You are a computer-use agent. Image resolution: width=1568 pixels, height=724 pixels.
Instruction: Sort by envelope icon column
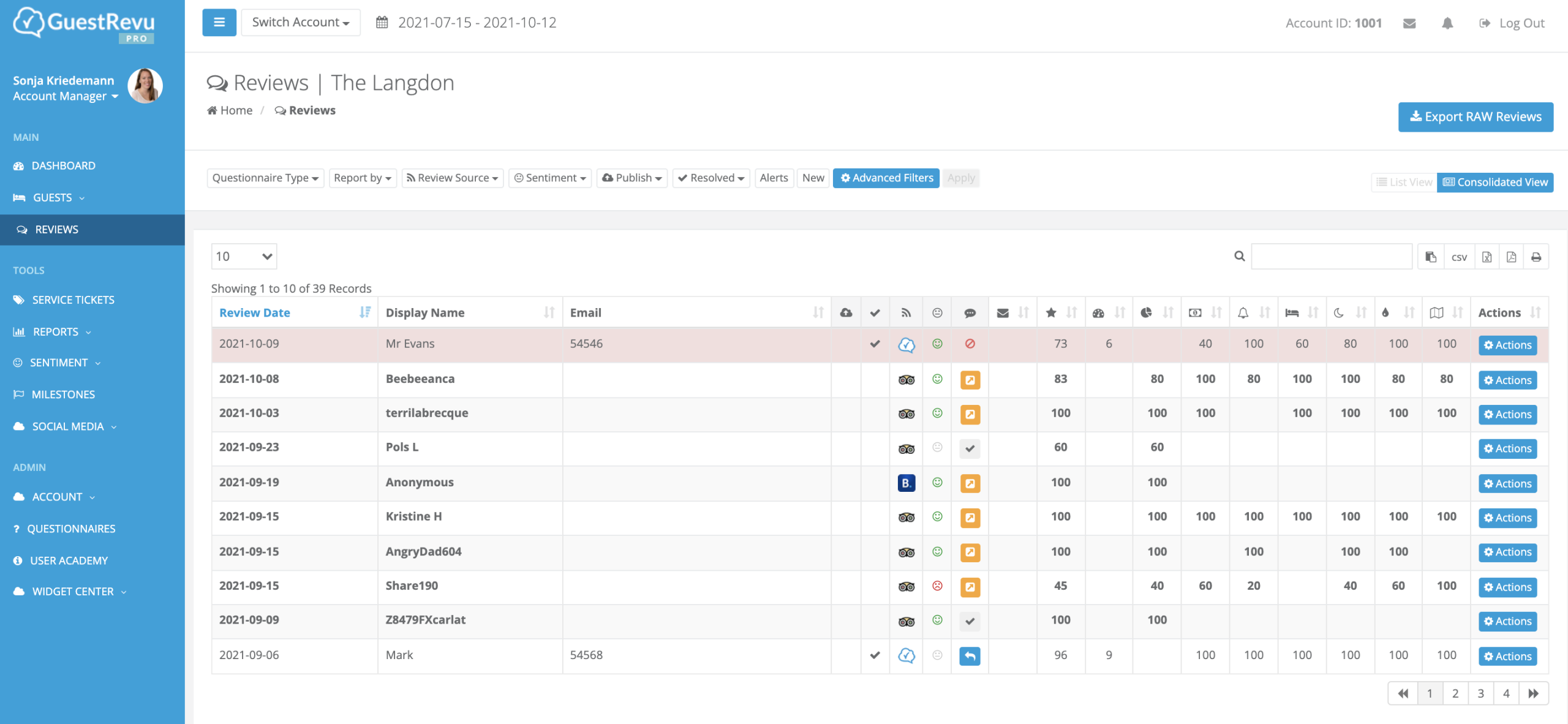(1012, 312)
